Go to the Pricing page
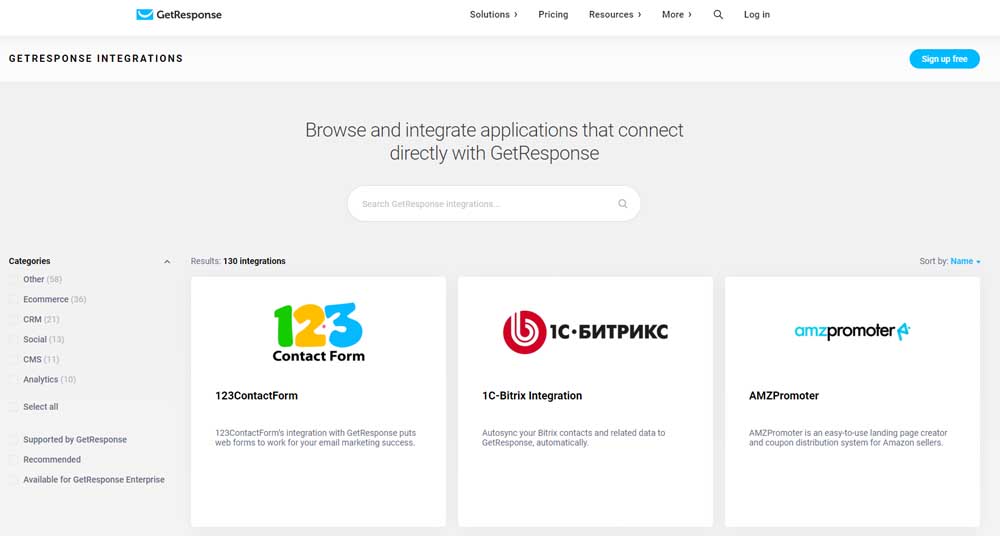 (x=553, y=15)
